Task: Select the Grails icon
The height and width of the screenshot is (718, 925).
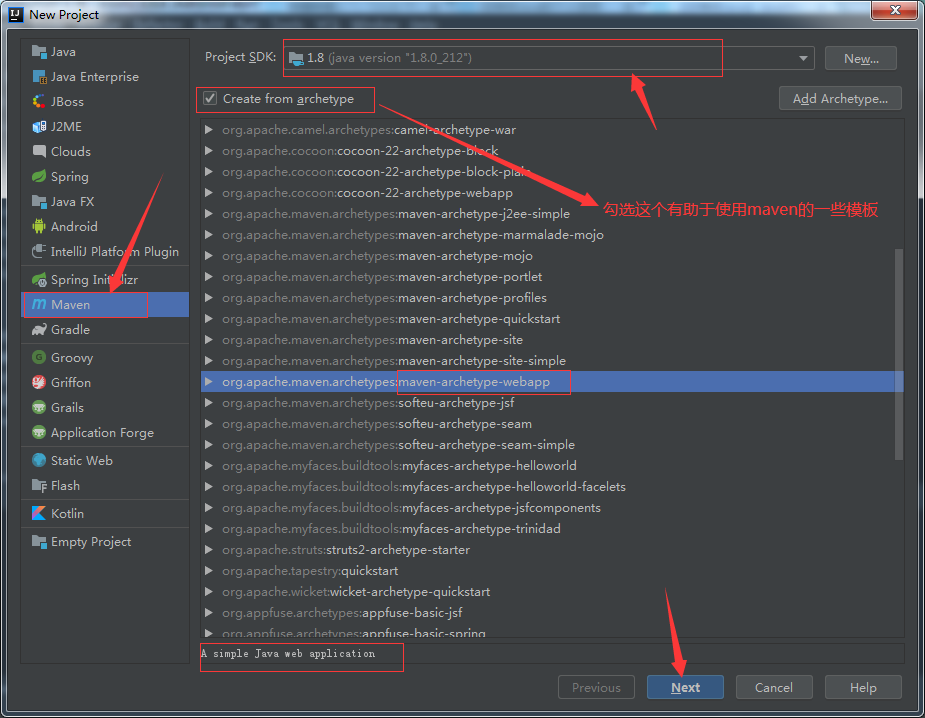Action: 39,408
